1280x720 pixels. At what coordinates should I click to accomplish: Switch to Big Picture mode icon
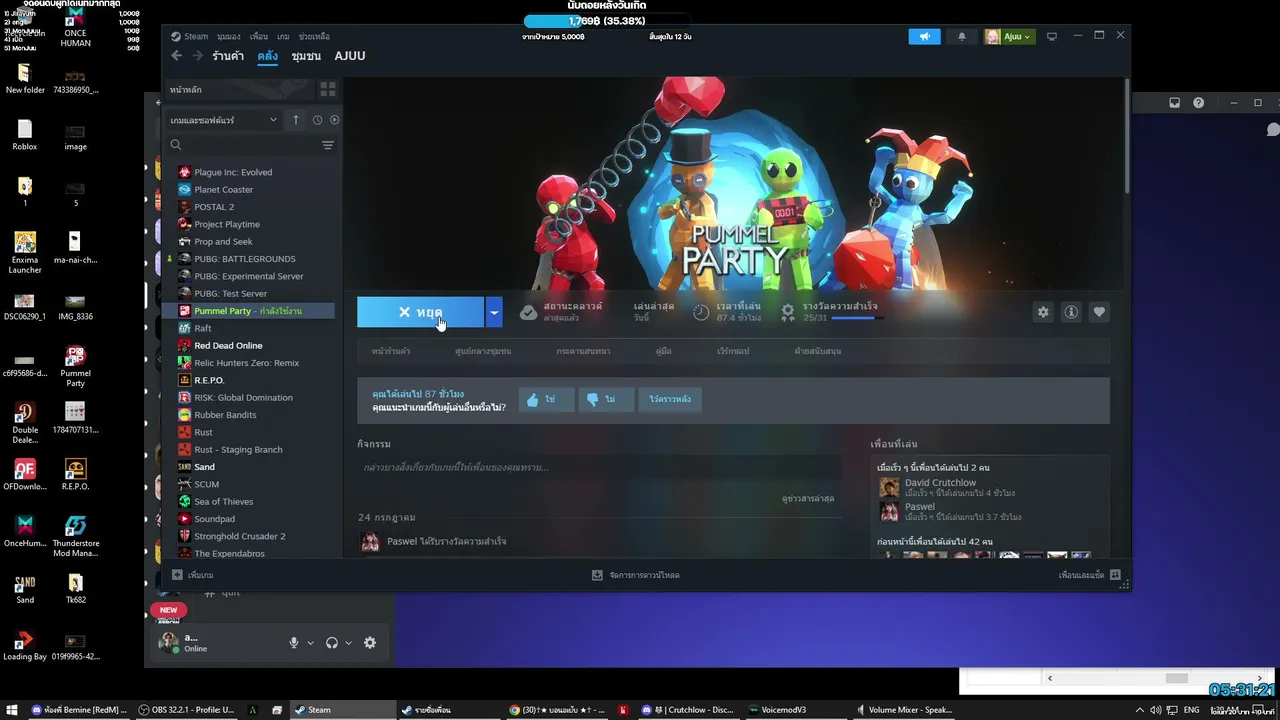point(1051,37)
